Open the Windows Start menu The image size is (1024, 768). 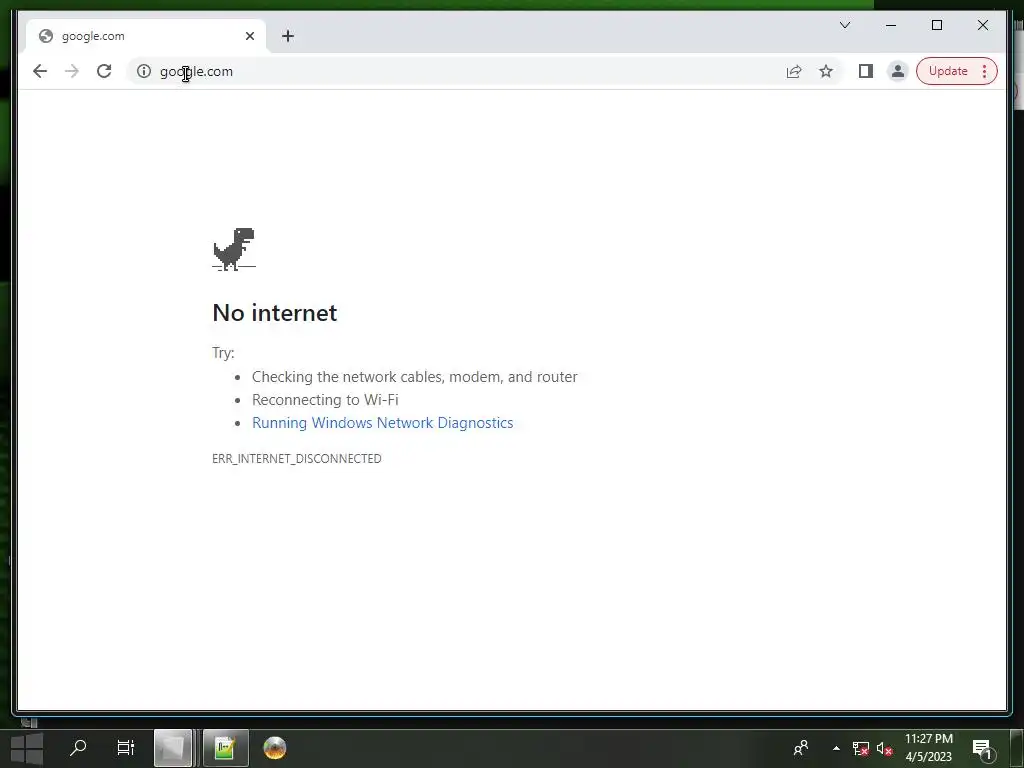[27, 748]
